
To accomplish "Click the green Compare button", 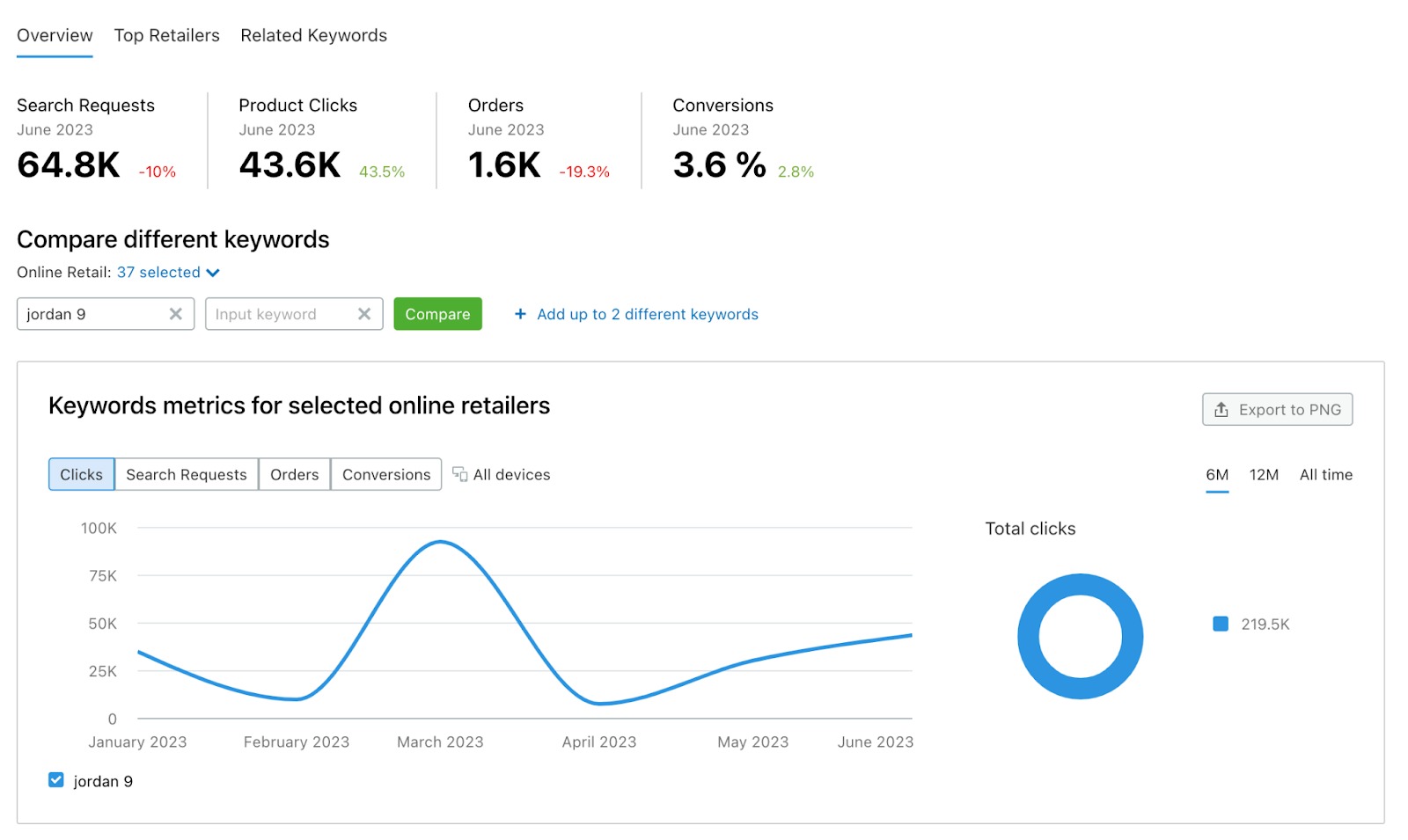I will pyautogui.click(x=437, y=314).
